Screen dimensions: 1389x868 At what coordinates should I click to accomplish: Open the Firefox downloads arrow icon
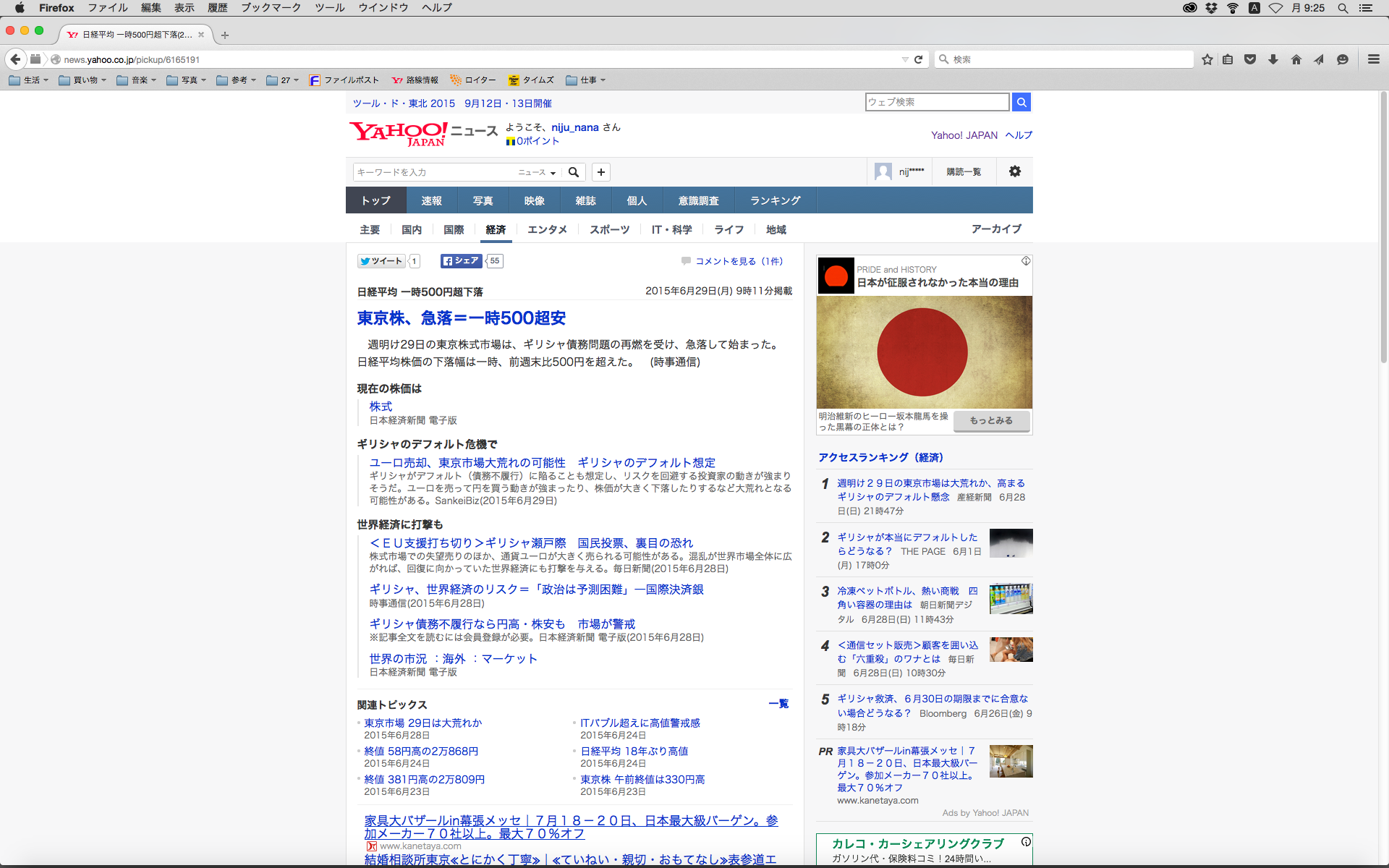(x=1273, y=59)
